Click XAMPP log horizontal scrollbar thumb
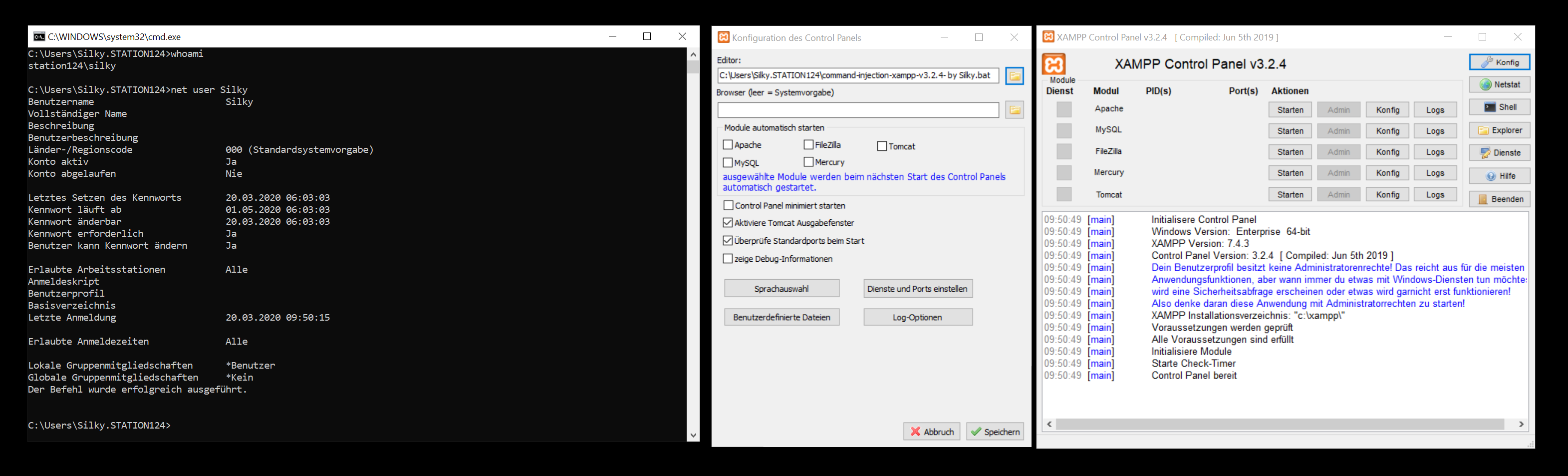Screen dimensions: 1568x476 tap(1280, 424)
